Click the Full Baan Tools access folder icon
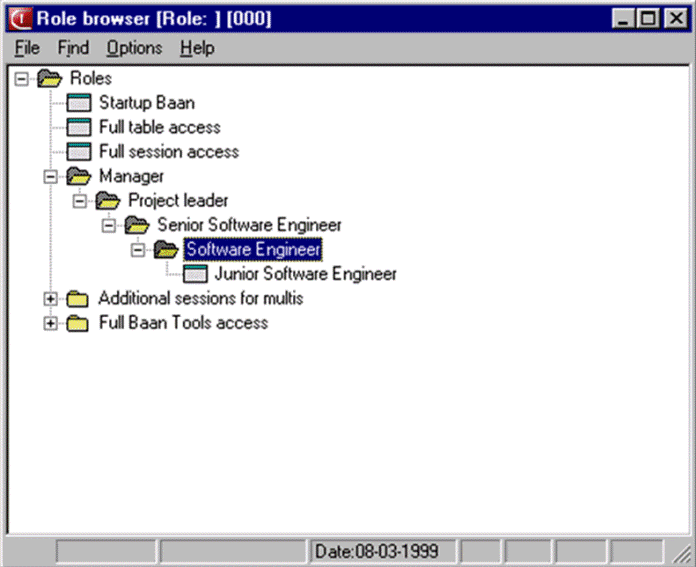The height and width of the screenshot is (567, 696). (x=78, y=323)
